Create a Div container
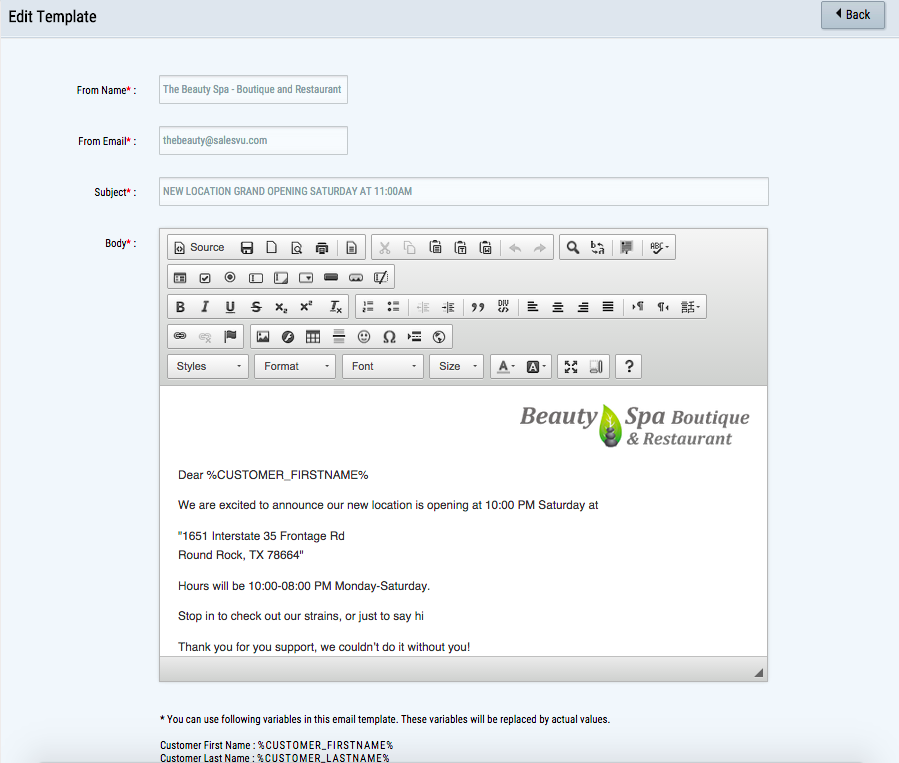 [503, 307]
